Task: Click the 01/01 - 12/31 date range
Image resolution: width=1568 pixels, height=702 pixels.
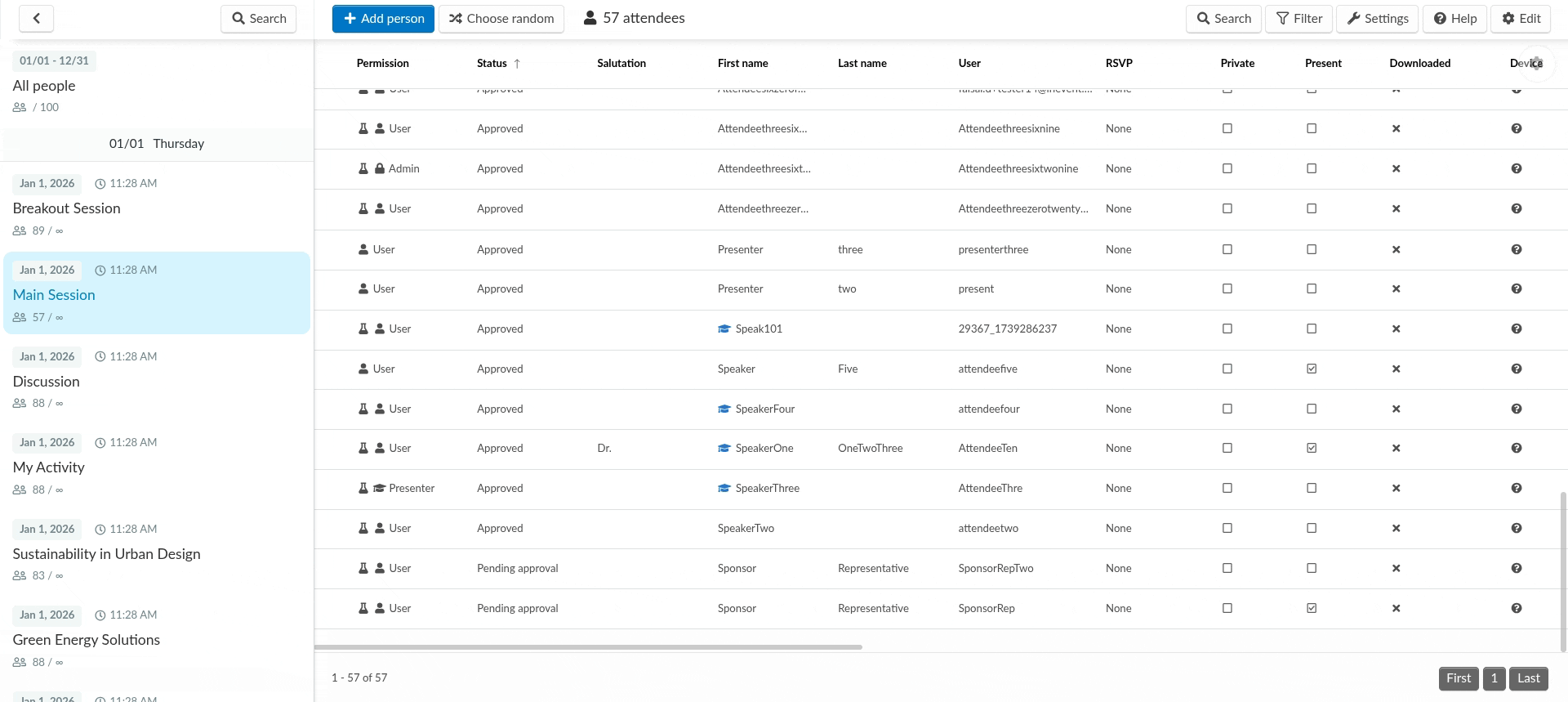Action: 54,60
